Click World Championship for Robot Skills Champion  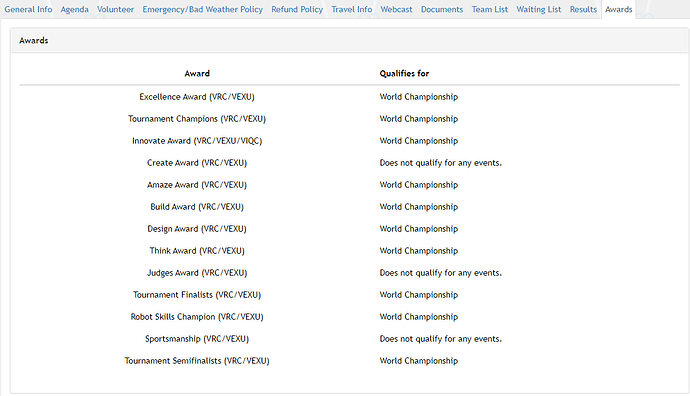[419, 317]
